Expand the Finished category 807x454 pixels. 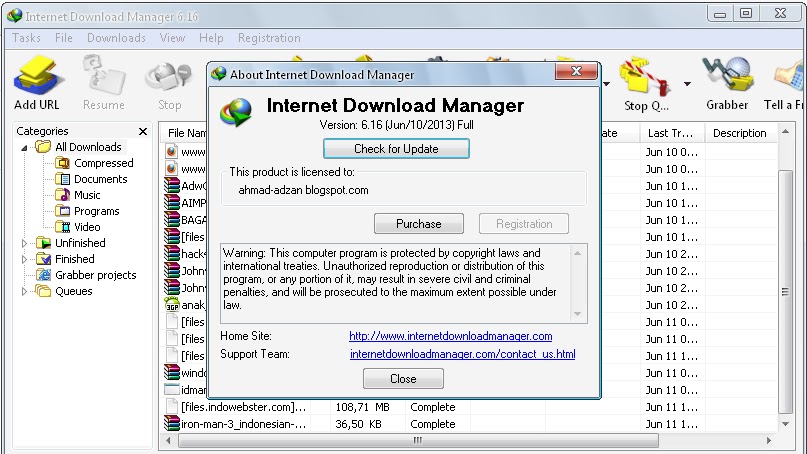coord(24,259)
